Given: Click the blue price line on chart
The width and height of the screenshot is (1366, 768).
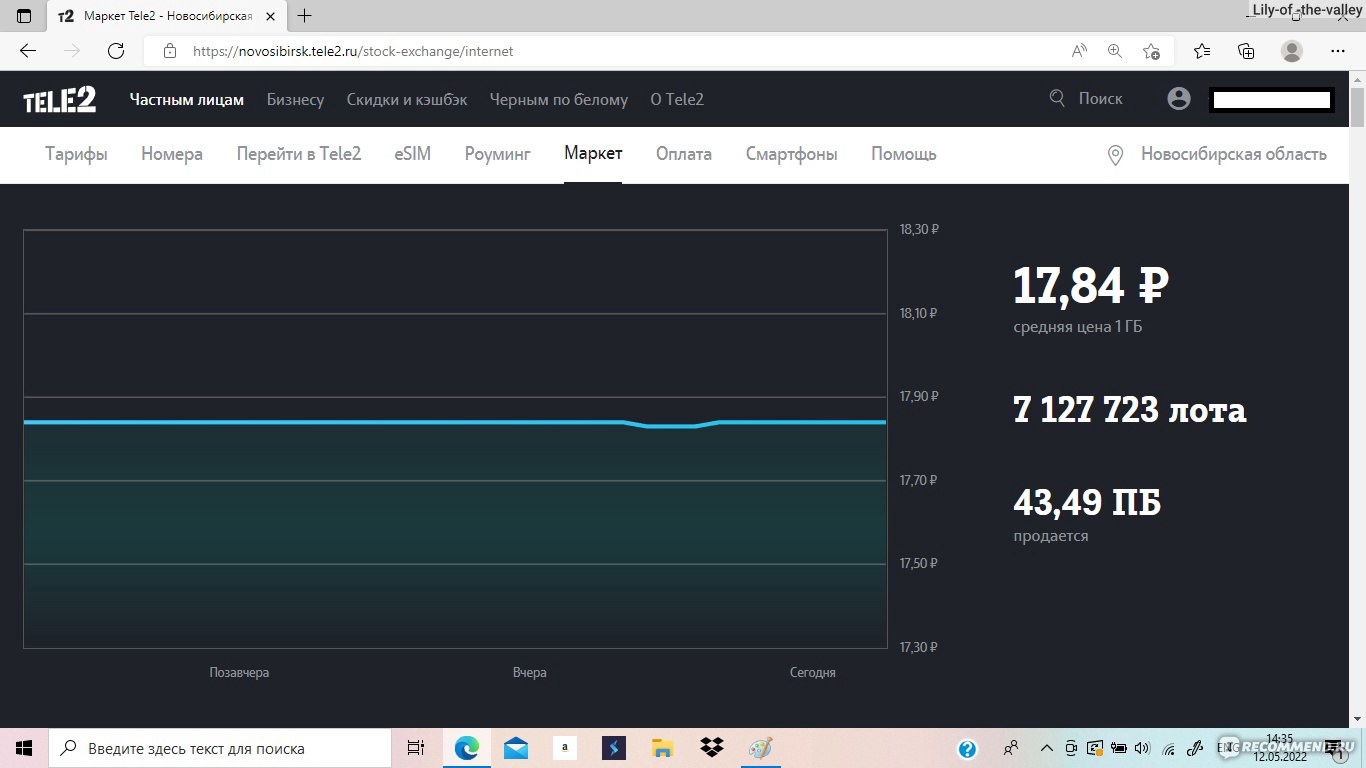Looking at the screenshot, I should 455,422.
